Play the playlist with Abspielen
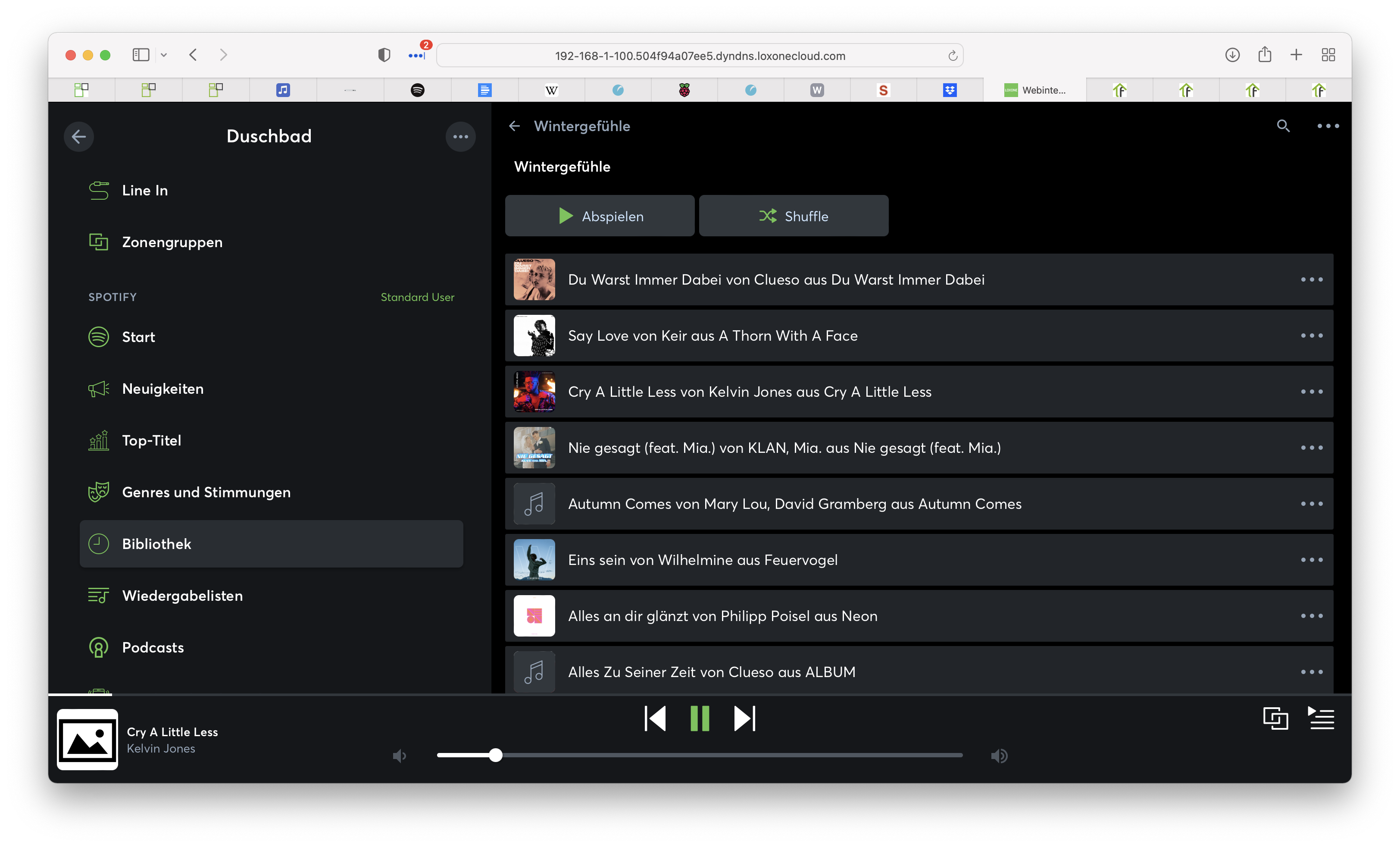This screenshot has width=1400, height=847. tap(600, 216)
